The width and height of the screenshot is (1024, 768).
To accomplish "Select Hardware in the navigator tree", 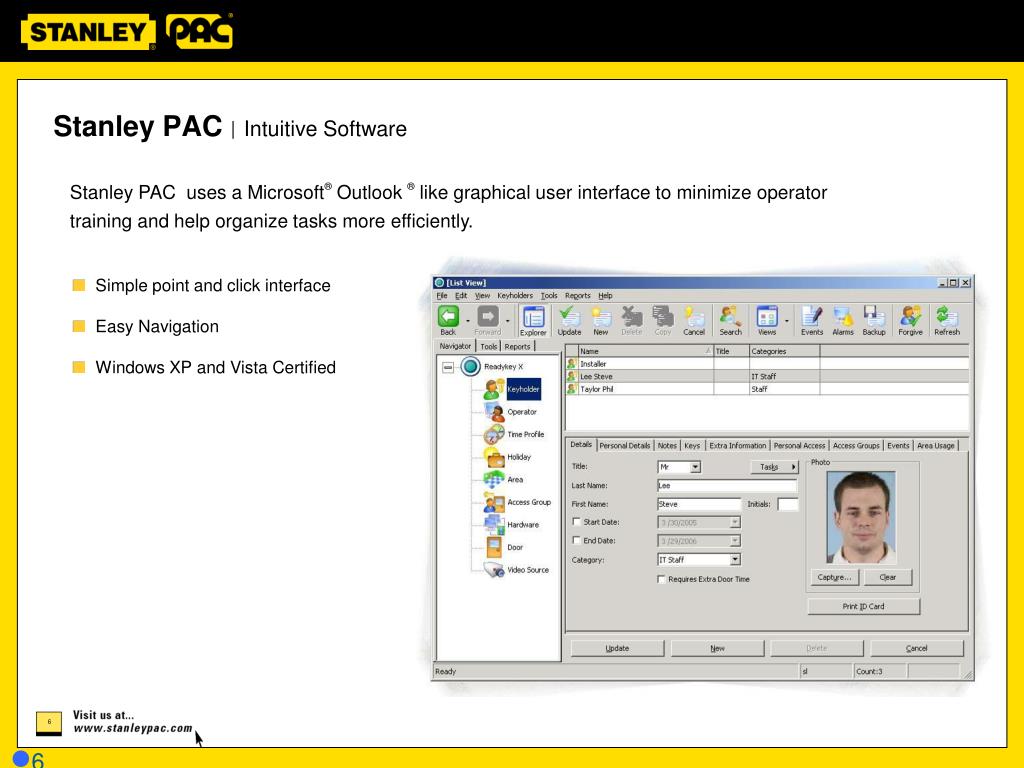I will 522,524.
